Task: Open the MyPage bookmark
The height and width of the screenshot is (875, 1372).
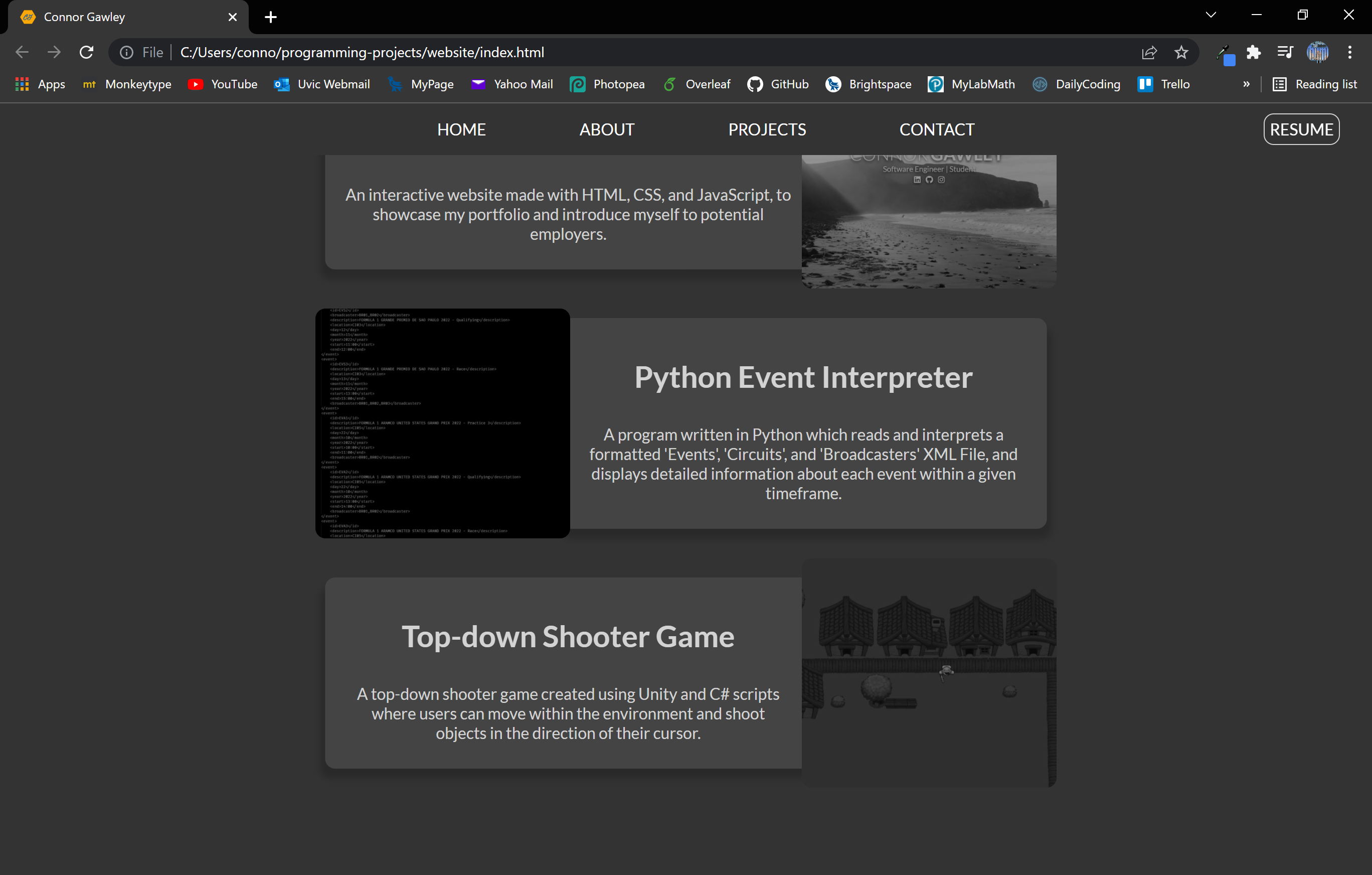Action: [x=421, y=84]
